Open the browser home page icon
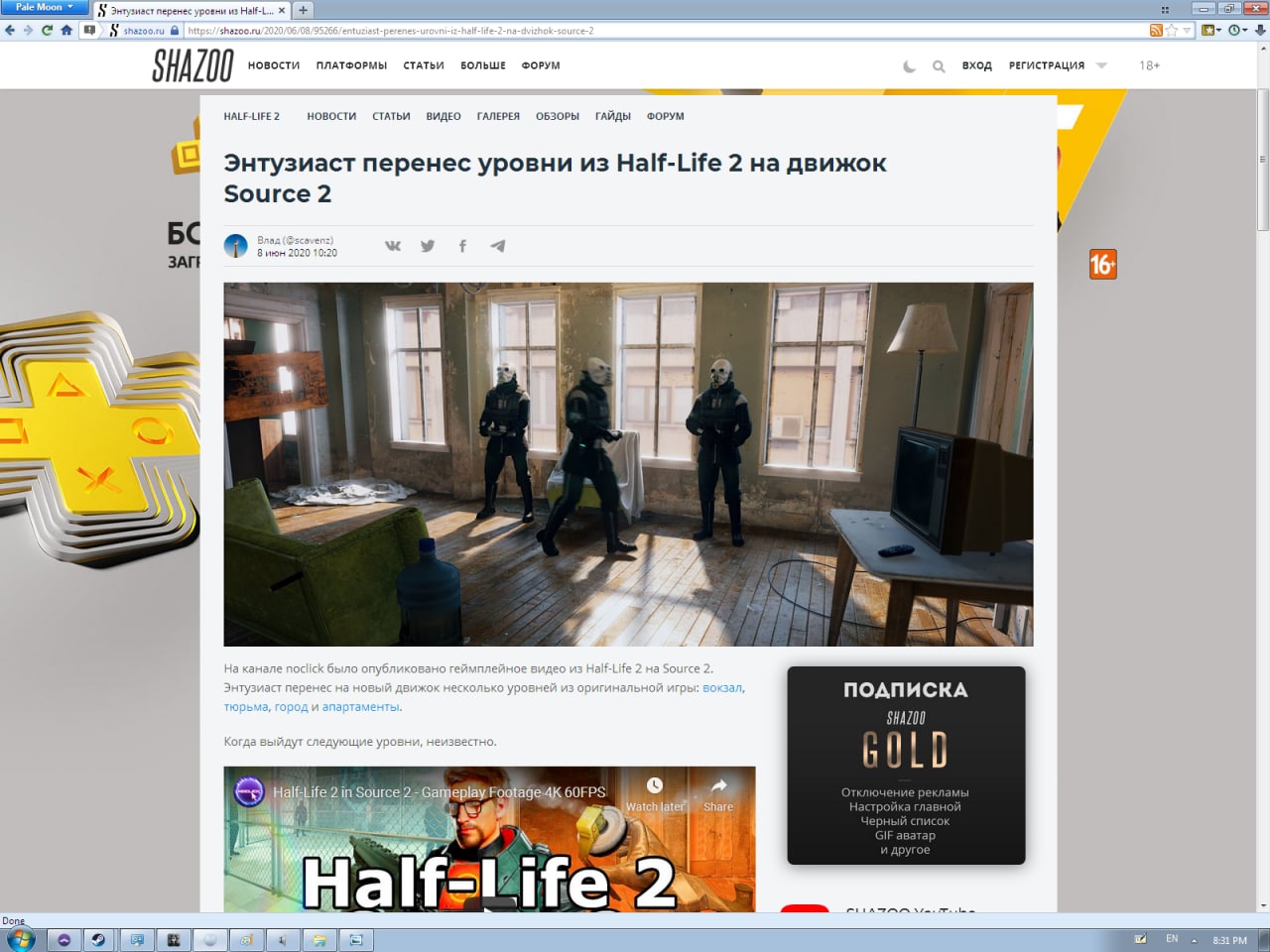 pos(66,30)
